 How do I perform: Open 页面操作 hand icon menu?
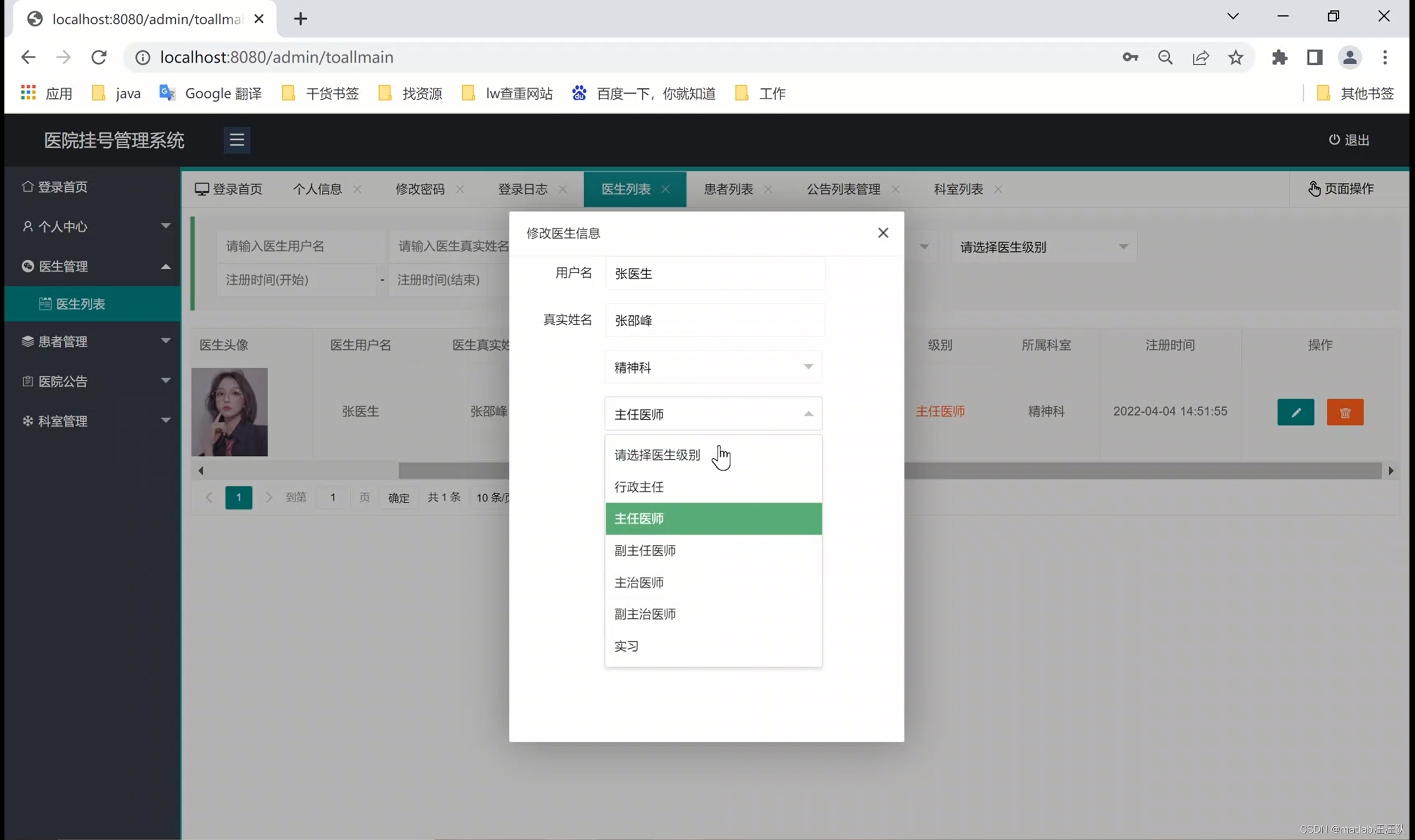[x=1314, y=189]
